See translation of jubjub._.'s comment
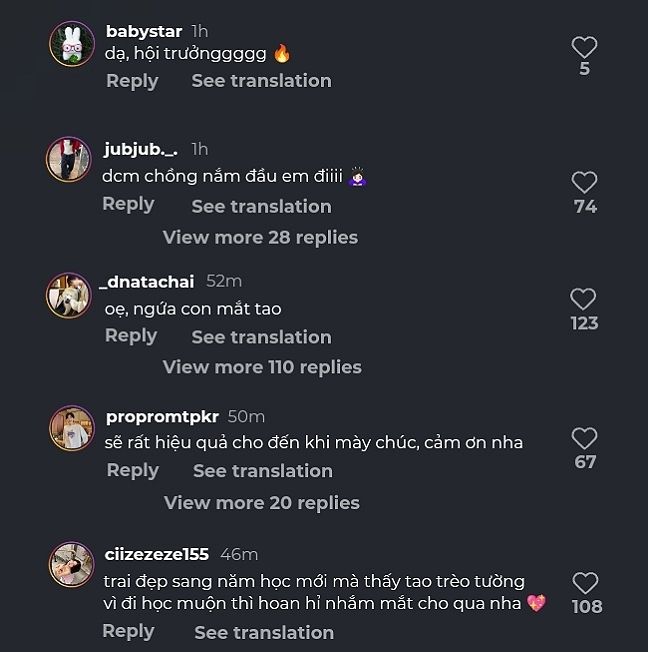Screen dimensions: 648x652 point(261,206)
